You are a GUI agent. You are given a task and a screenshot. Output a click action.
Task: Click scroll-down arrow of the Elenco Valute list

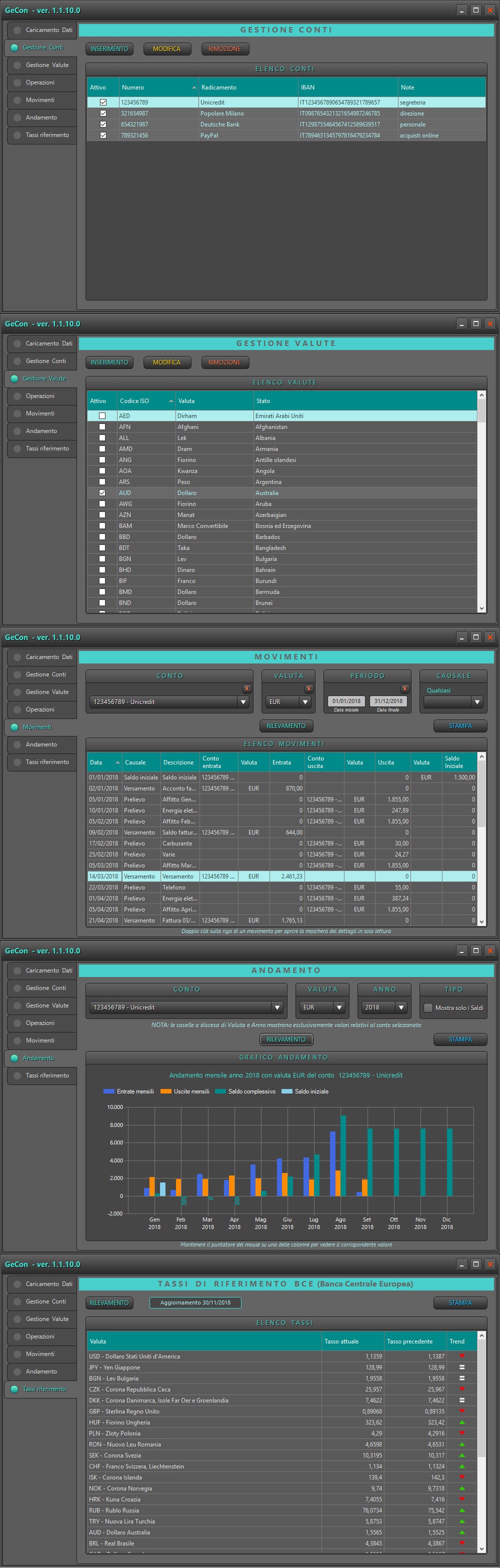pyautogui.click(x=481, y=608)
